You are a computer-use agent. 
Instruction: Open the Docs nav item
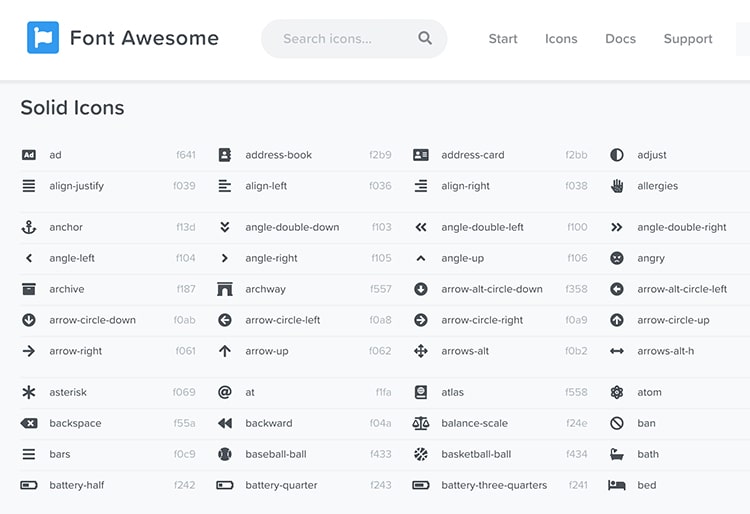pyautogui.click(x=620, y=39)
